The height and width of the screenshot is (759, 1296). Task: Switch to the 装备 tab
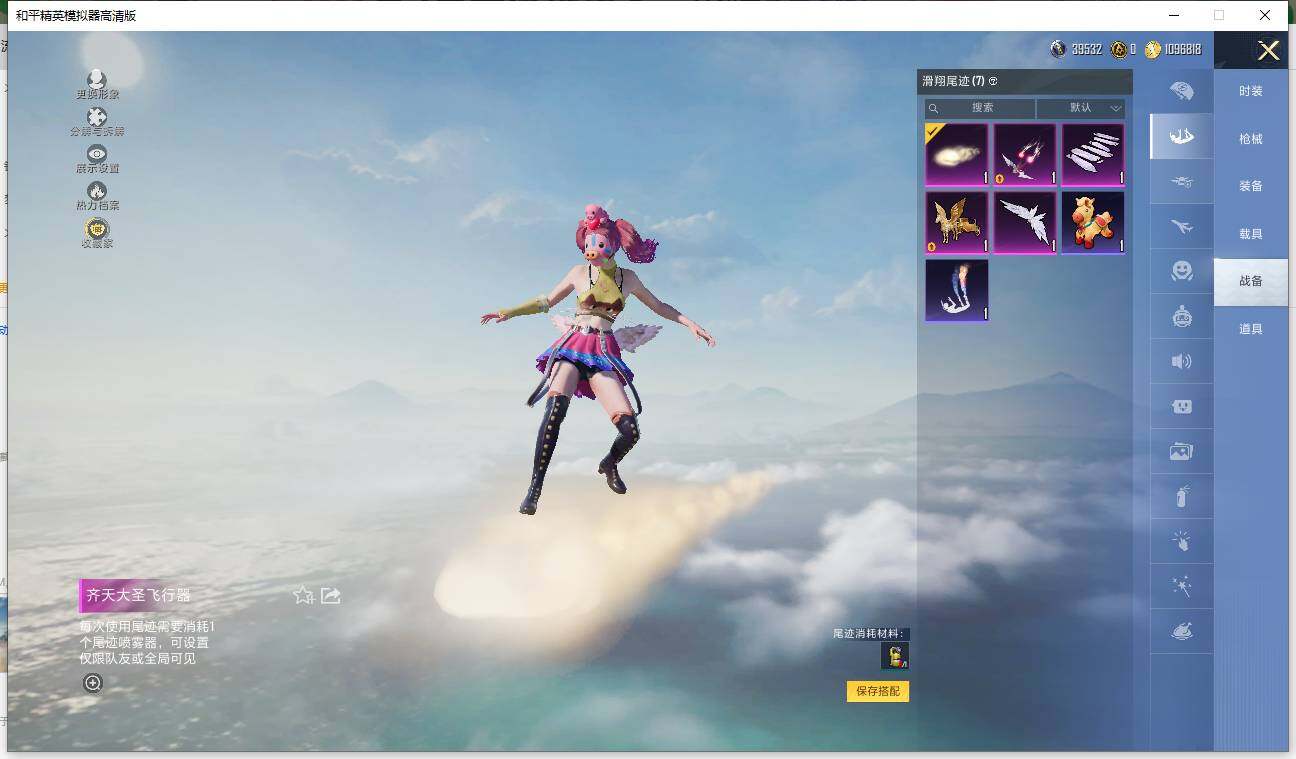pyautogui.click(x=1251, y=186)
